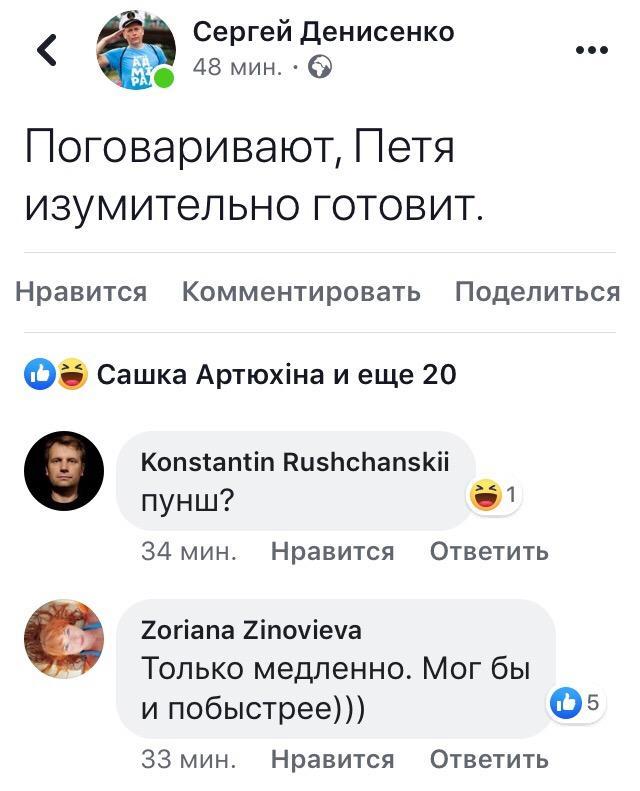Screen dimensions: 640x791
Task: Open Zoriana Zinovieva's avatar
Action: click(63, 639)
